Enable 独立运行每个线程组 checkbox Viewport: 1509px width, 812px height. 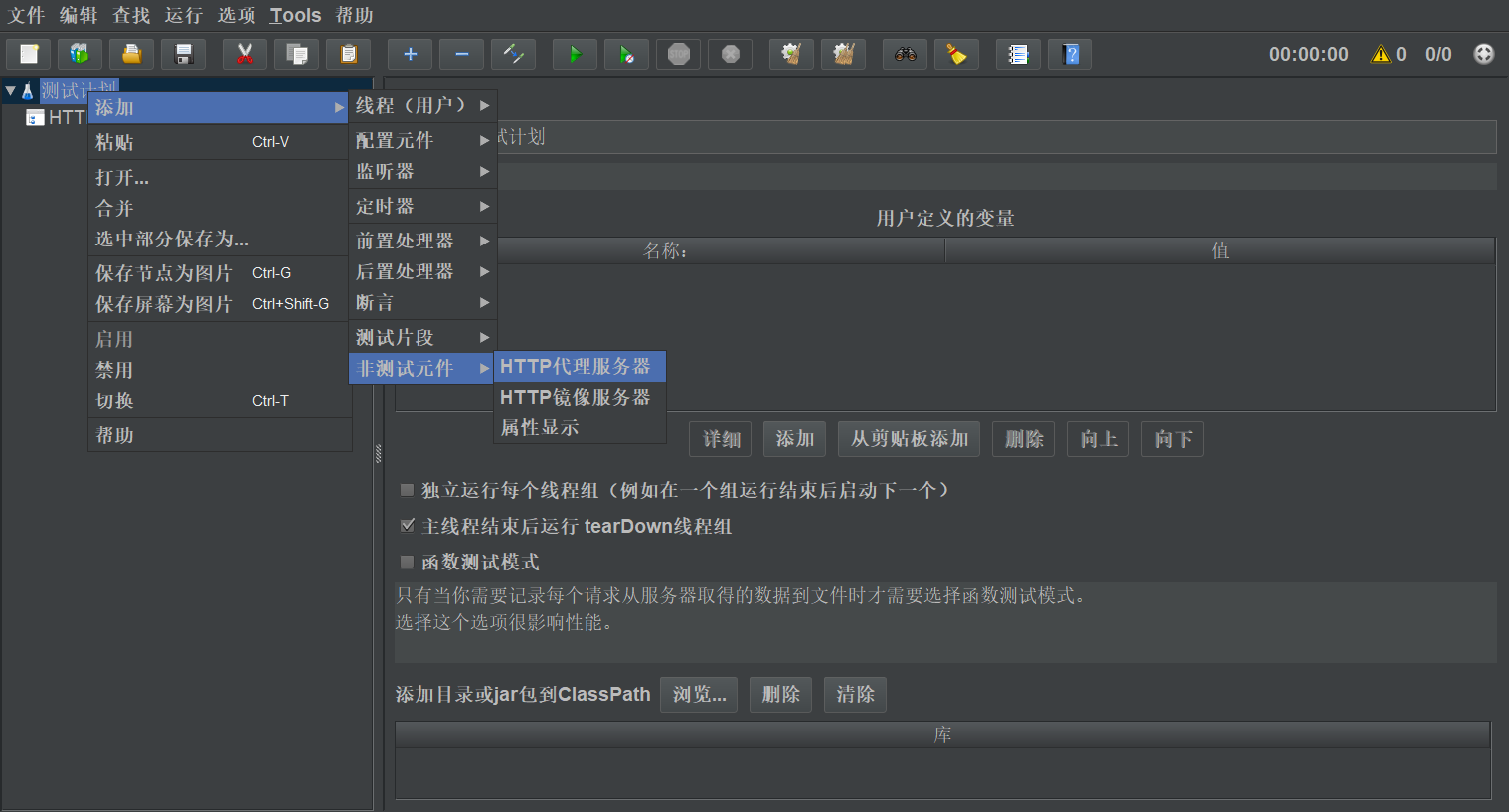click(407, 490)
